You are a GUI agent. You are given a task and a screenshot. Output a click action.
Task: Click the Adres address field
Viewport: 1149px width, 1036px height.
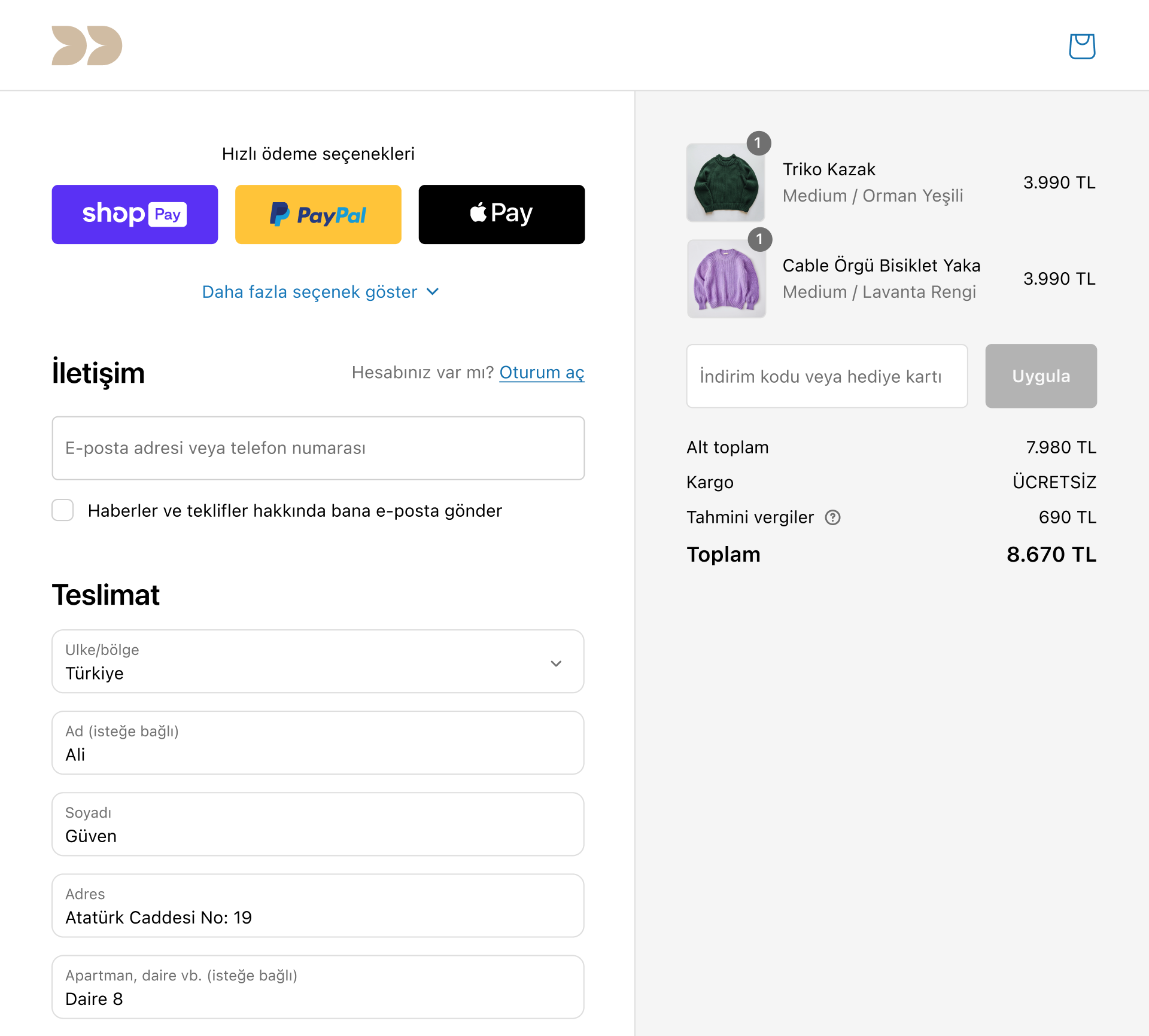coord(318,906)
